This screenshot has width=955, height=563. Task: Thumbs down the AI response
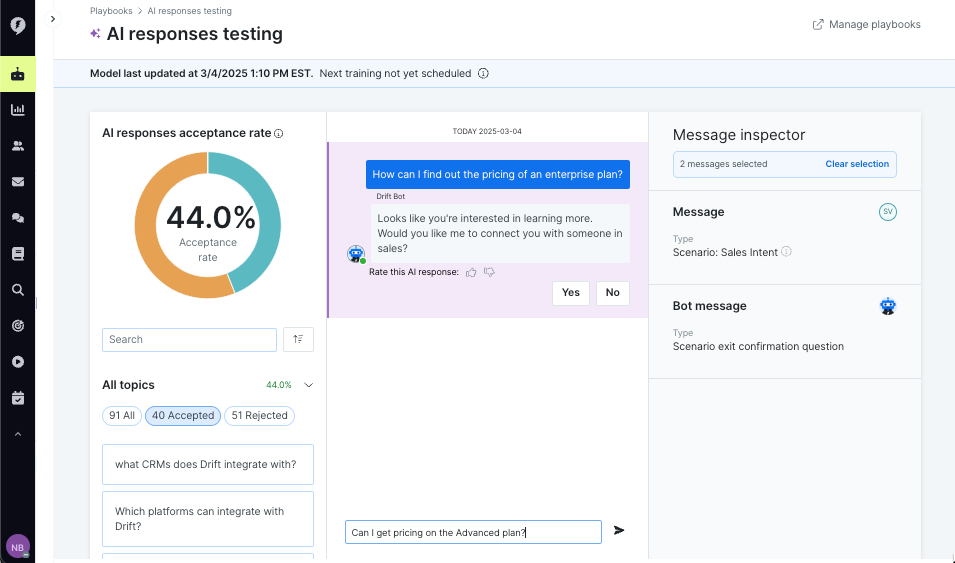pos(489,272)
